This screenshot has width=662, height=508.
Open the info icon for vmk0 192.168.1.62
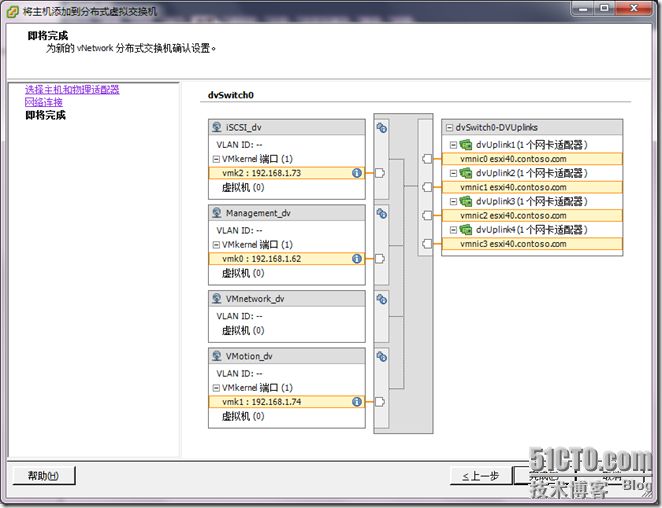357,258
